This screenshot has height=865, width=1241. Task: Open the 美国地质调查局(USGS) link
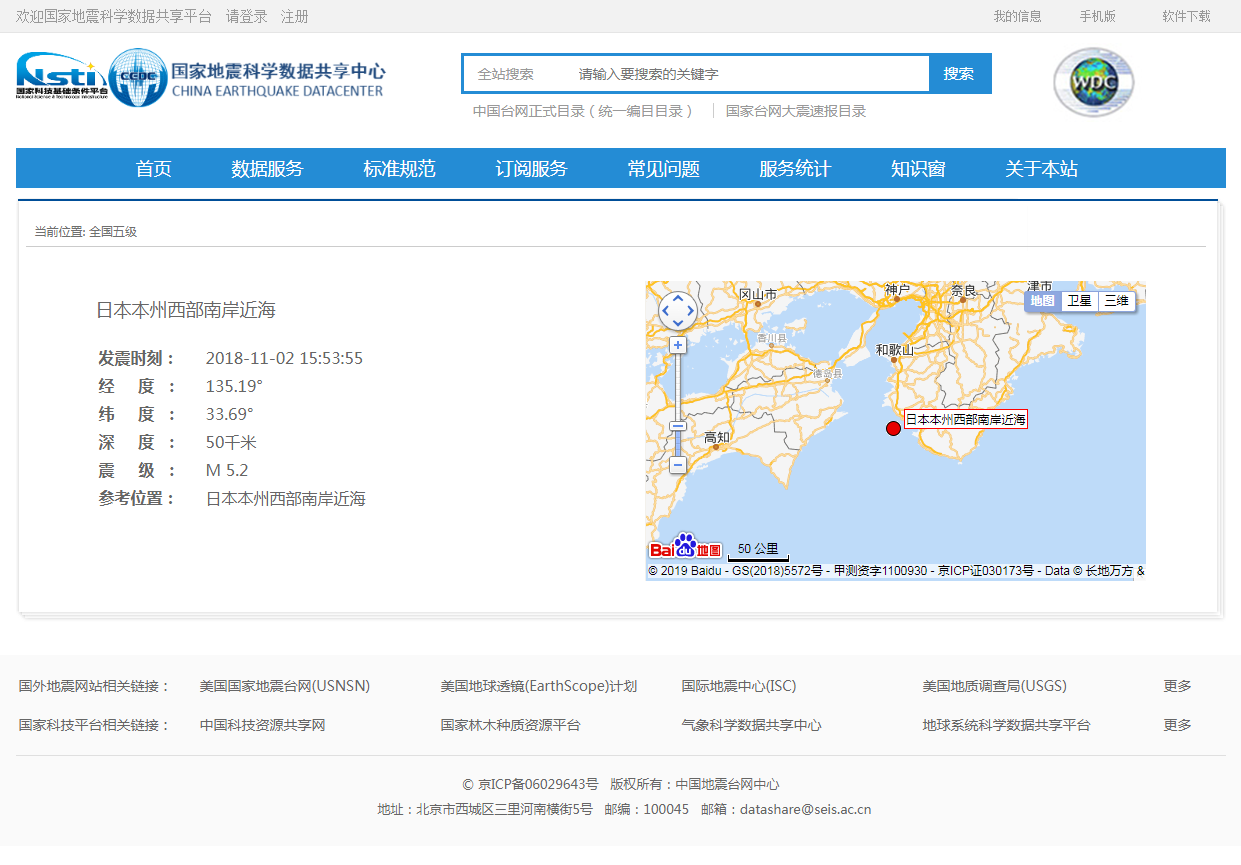(x=995, y=686)
